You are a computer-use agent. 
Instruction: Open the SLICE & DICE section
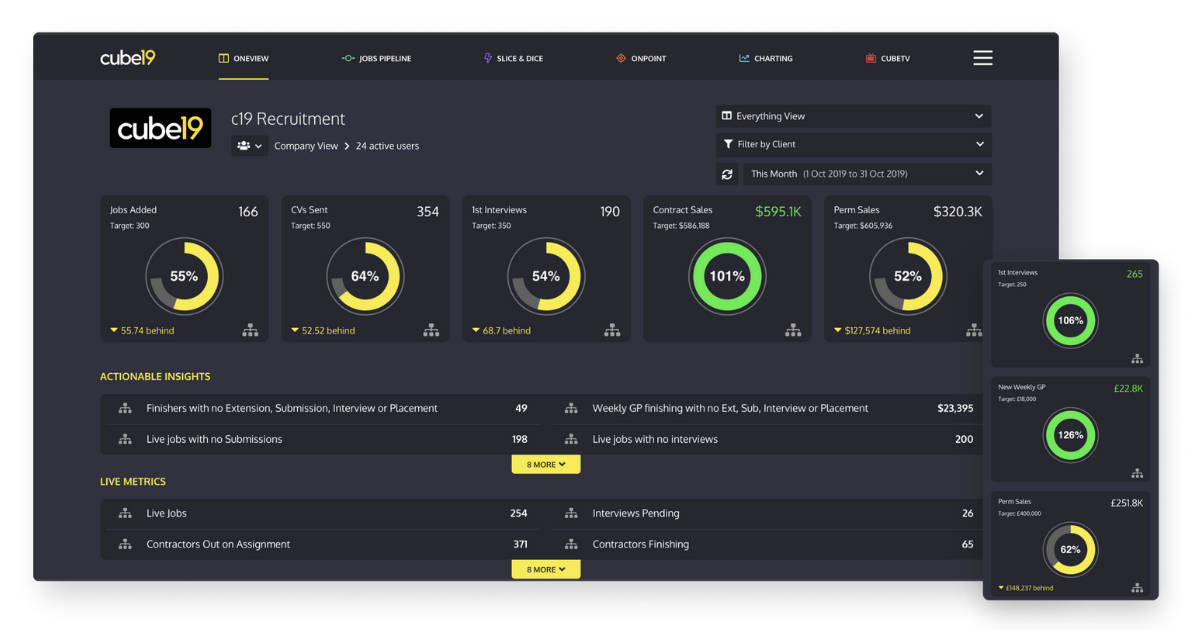click(x=513, y=58)
